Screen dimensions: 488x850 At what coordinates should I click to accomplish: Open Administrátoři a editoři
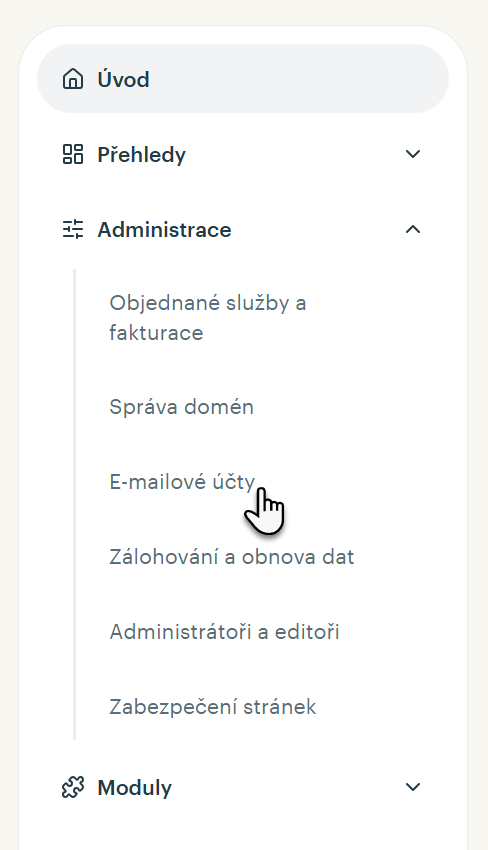click(x=224, y=632)
